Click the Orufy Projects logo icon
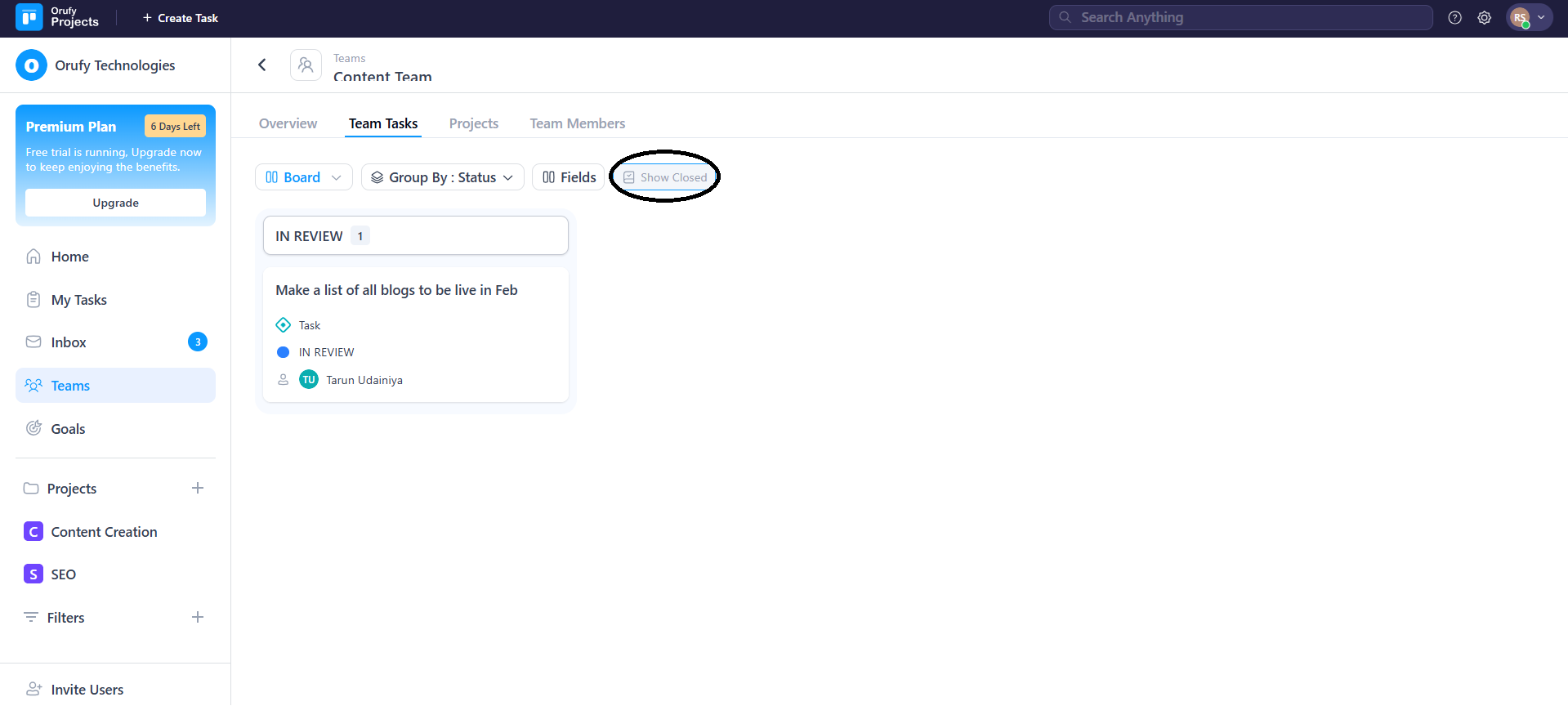 click(x=29, y=17)
